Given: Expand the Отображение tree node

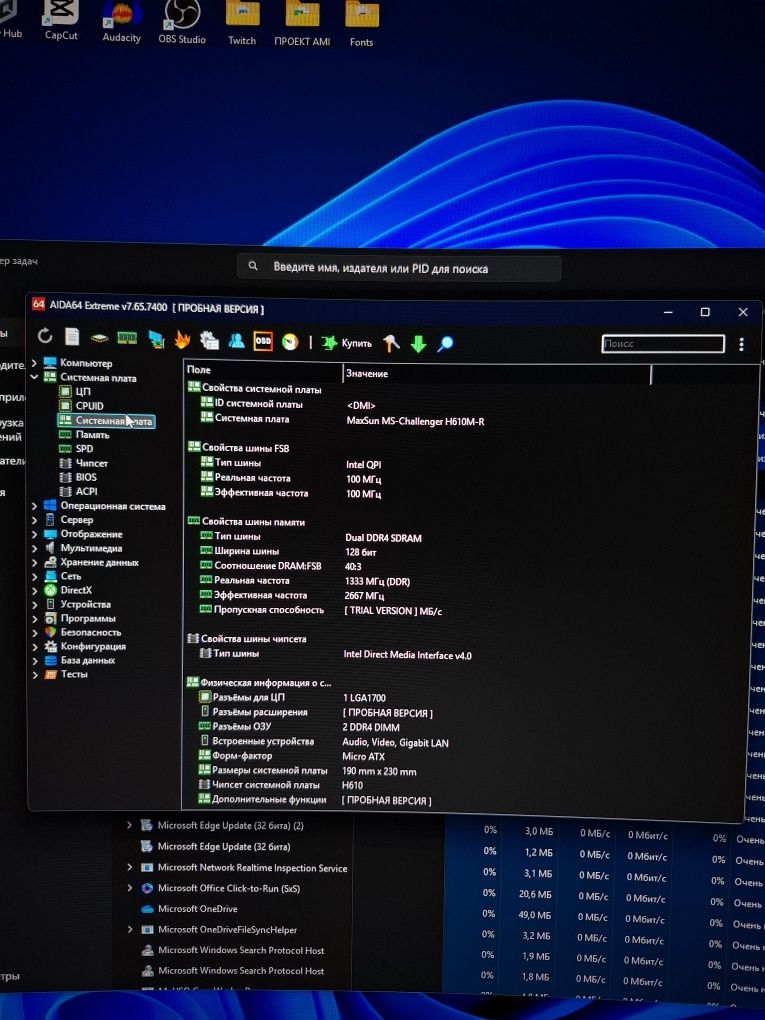Looking at the screenshot, I should [34, 534].
